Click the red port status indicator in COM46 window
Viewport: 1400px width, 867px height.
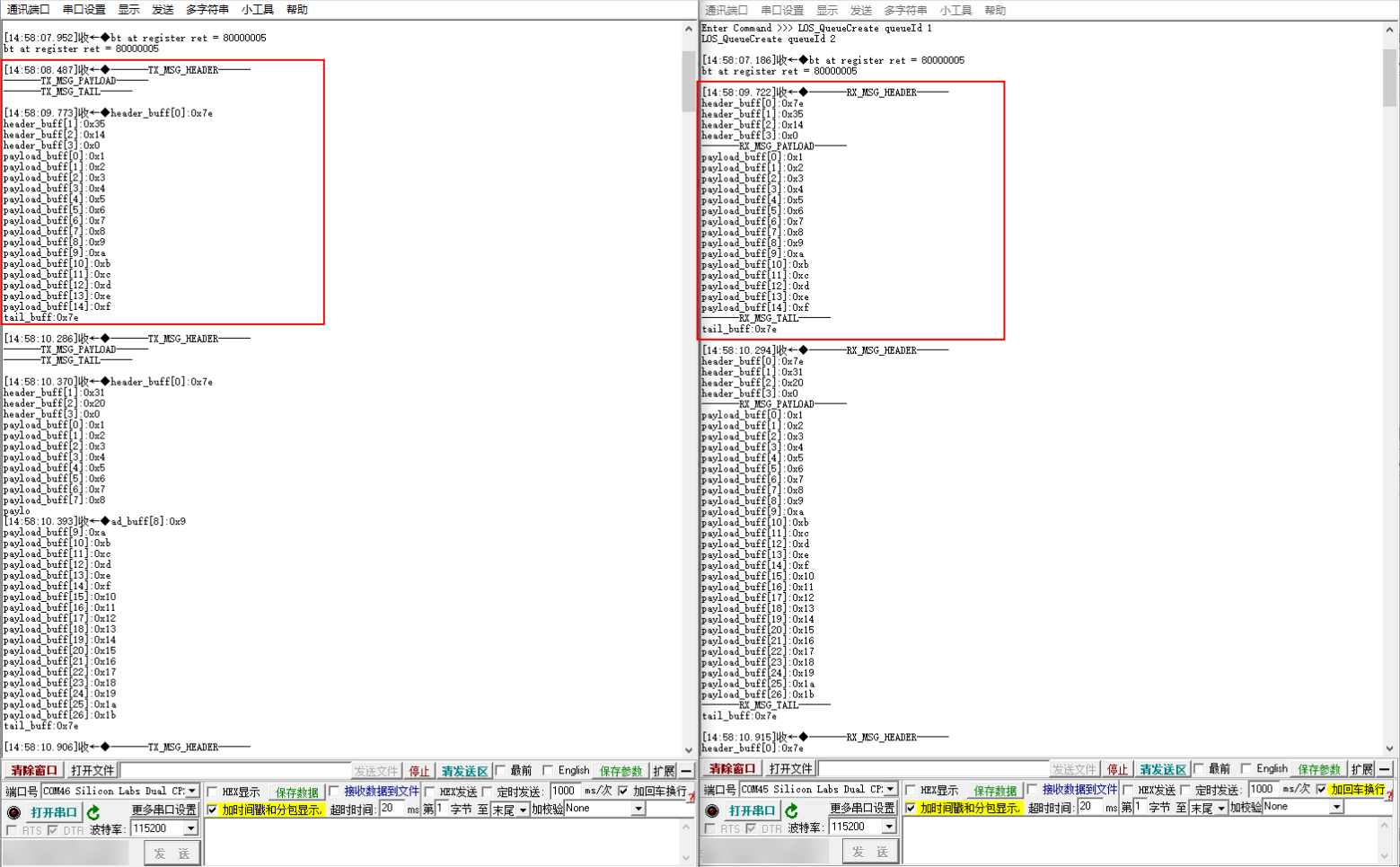tap(13, 812)
